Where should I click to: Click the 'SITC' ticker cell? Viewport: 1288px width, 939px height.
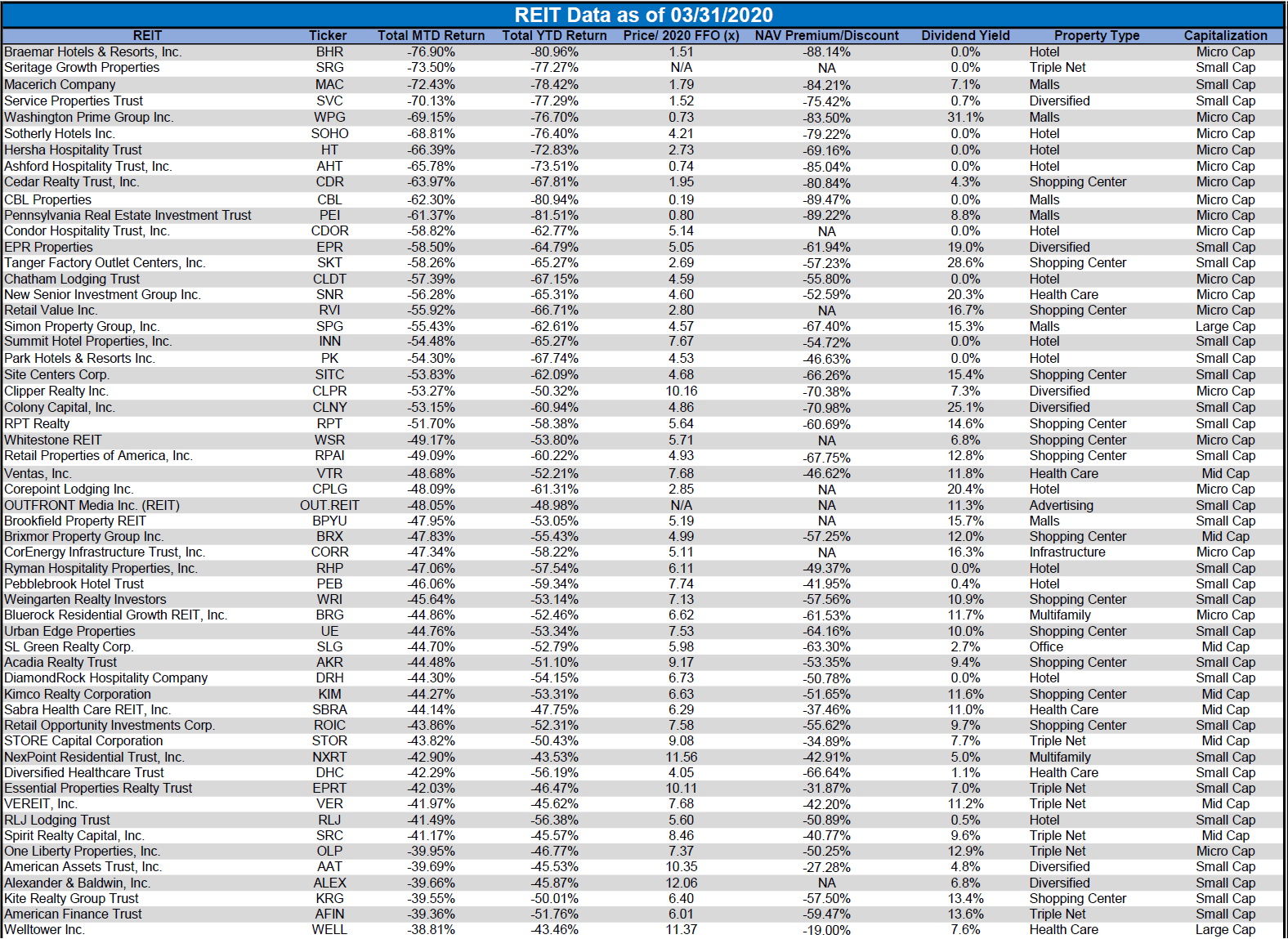tap(329, 375)
